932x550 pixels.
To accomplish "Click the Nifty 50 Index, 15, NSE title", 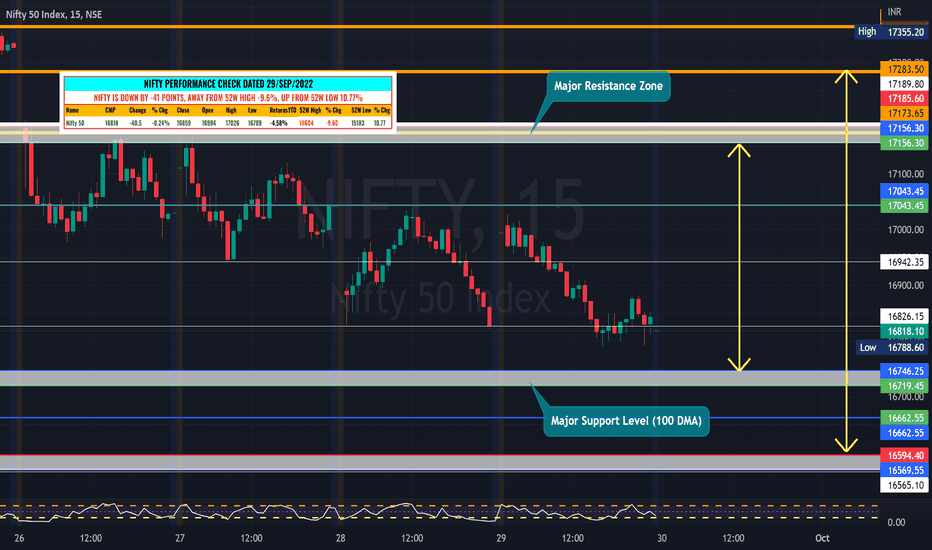I will point(53,14).
